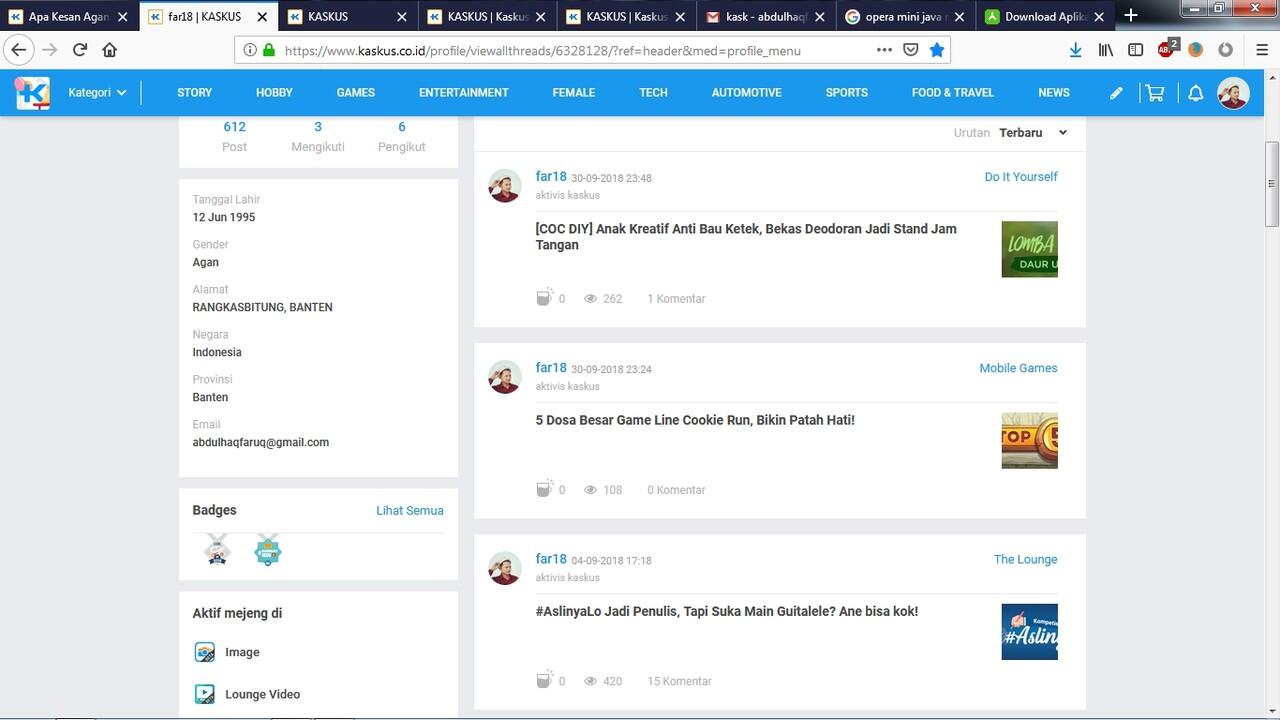Open the FOOD & TRAVEL menu
This screenshot has width=1280, height=720.
953,93
